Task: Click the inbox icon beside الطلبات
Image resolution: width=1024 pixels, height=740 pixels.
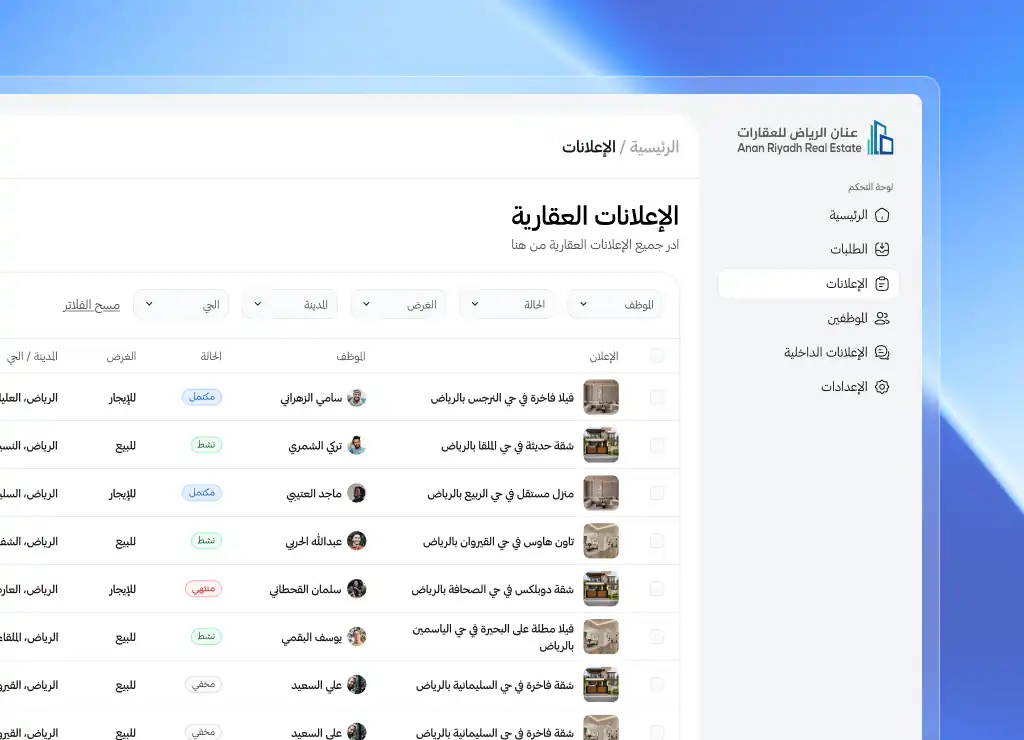Action: 882,249
